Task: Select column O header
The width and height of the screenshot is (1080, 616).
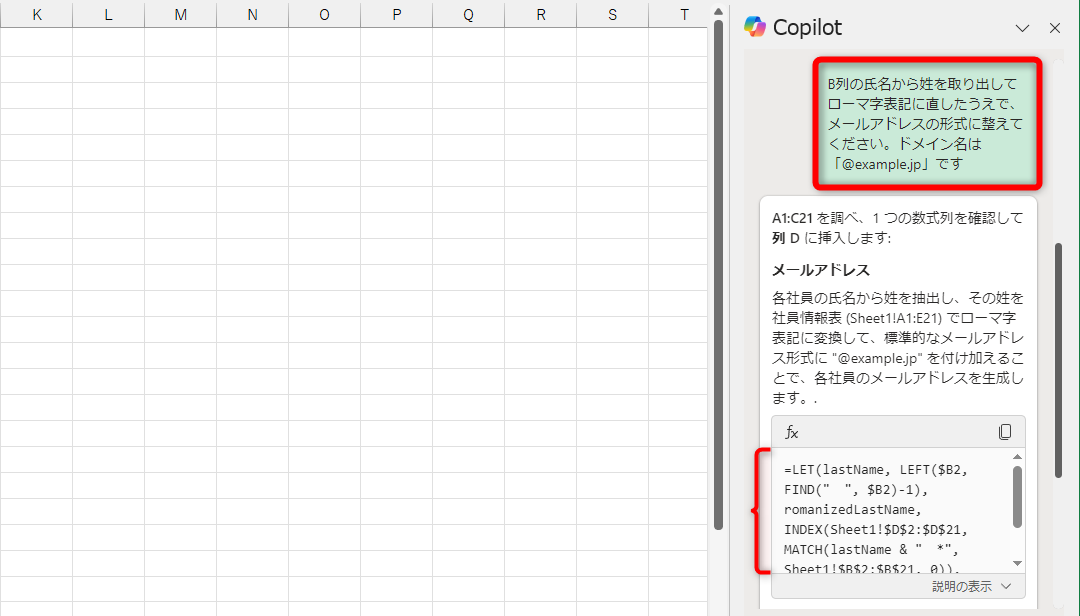Action: tap(324, 14)
